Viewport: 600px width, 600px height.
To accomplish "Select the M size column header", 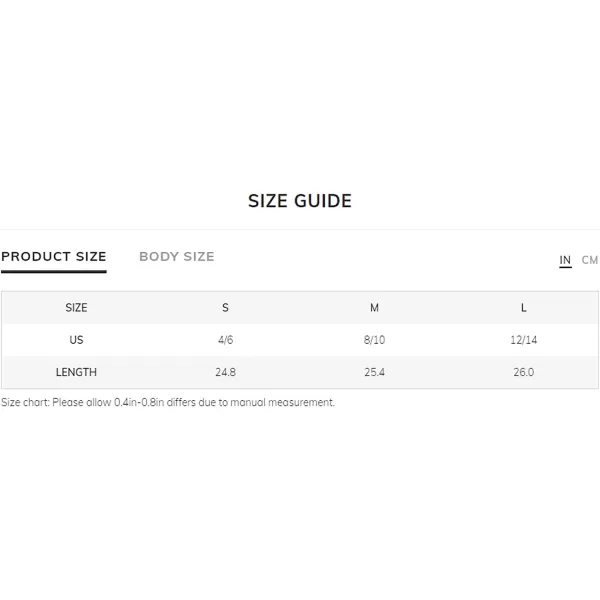I will coord(374,308).
